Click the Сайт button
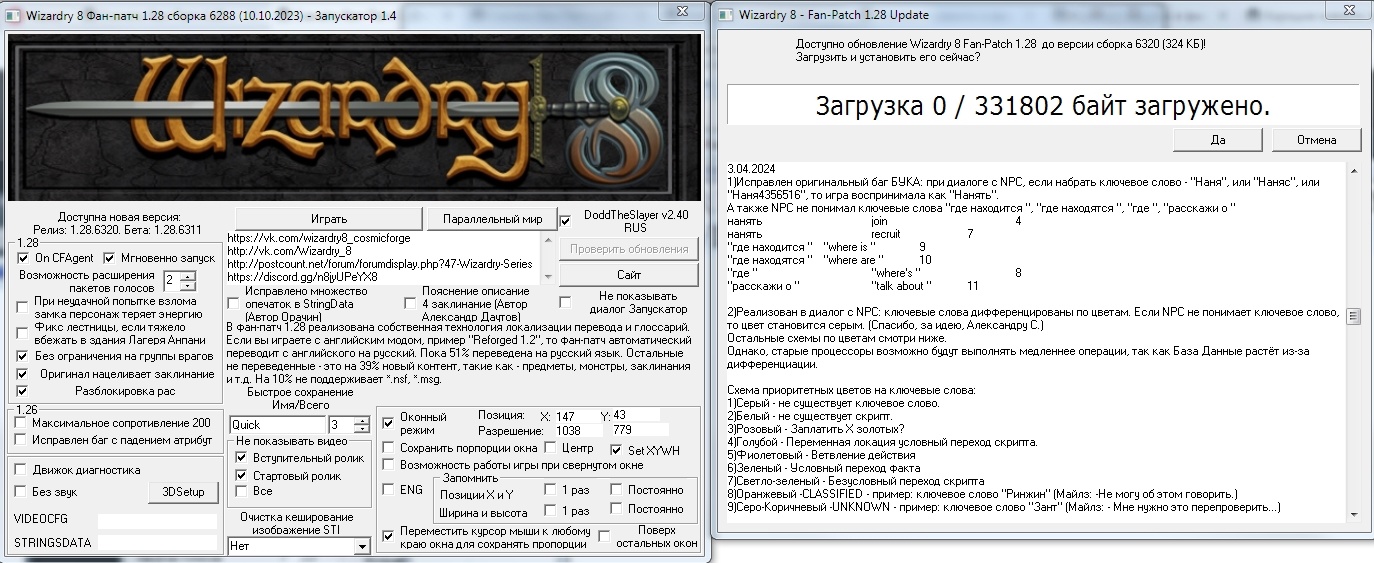The width and height of the screenshot is (1374, 563). (x=629, y=274)
